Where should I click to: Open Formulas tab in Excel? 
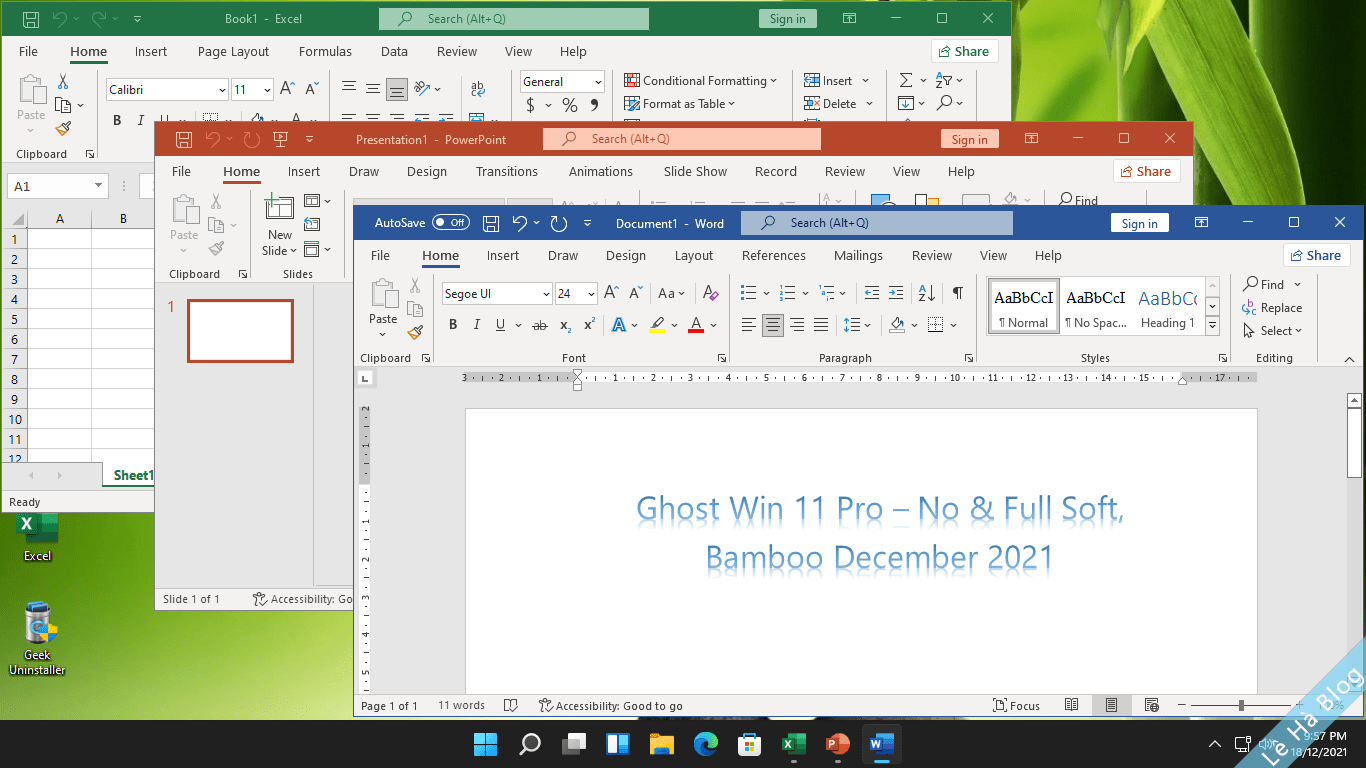coord(325,51)
